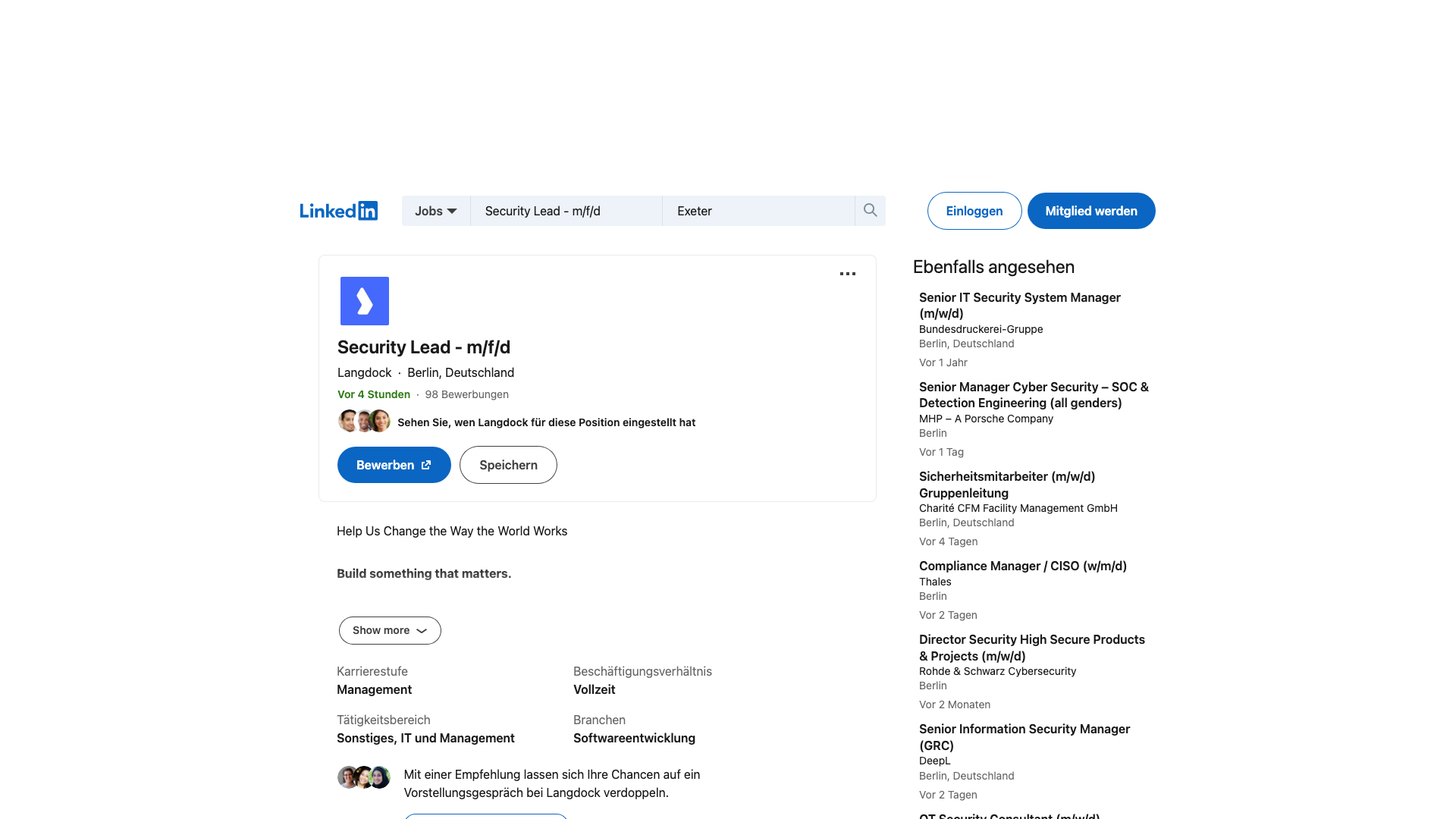Image resolution: width=1456 pixels, height=819 pixels.
Task: Click the Bundesdruckerei-Gruppe company name
Action: (981, 329)
